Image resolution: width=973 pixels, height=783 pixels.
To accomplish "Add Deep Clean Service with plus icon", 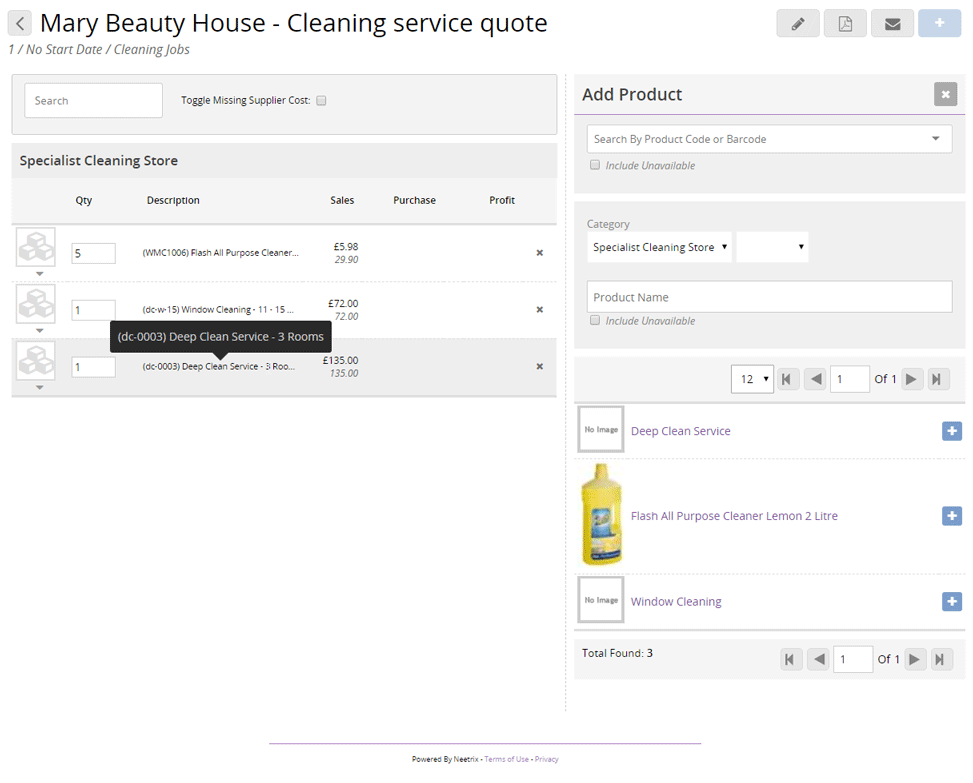I will point(952,431).
